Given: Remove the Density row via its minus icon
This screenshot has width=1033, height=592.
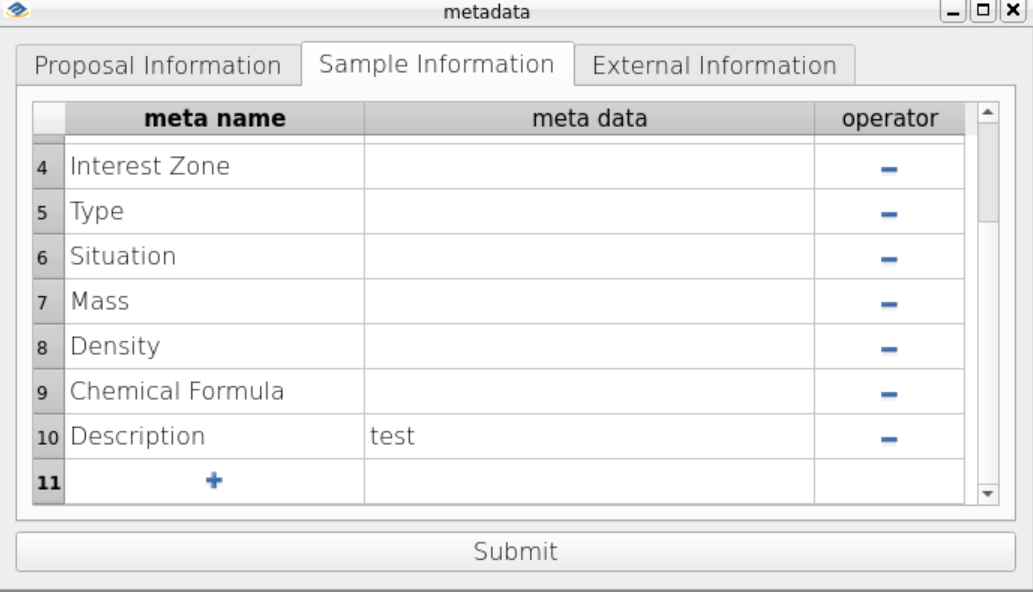Looking at the screenshot, I should pyautogui.click(x=889, y=349).
